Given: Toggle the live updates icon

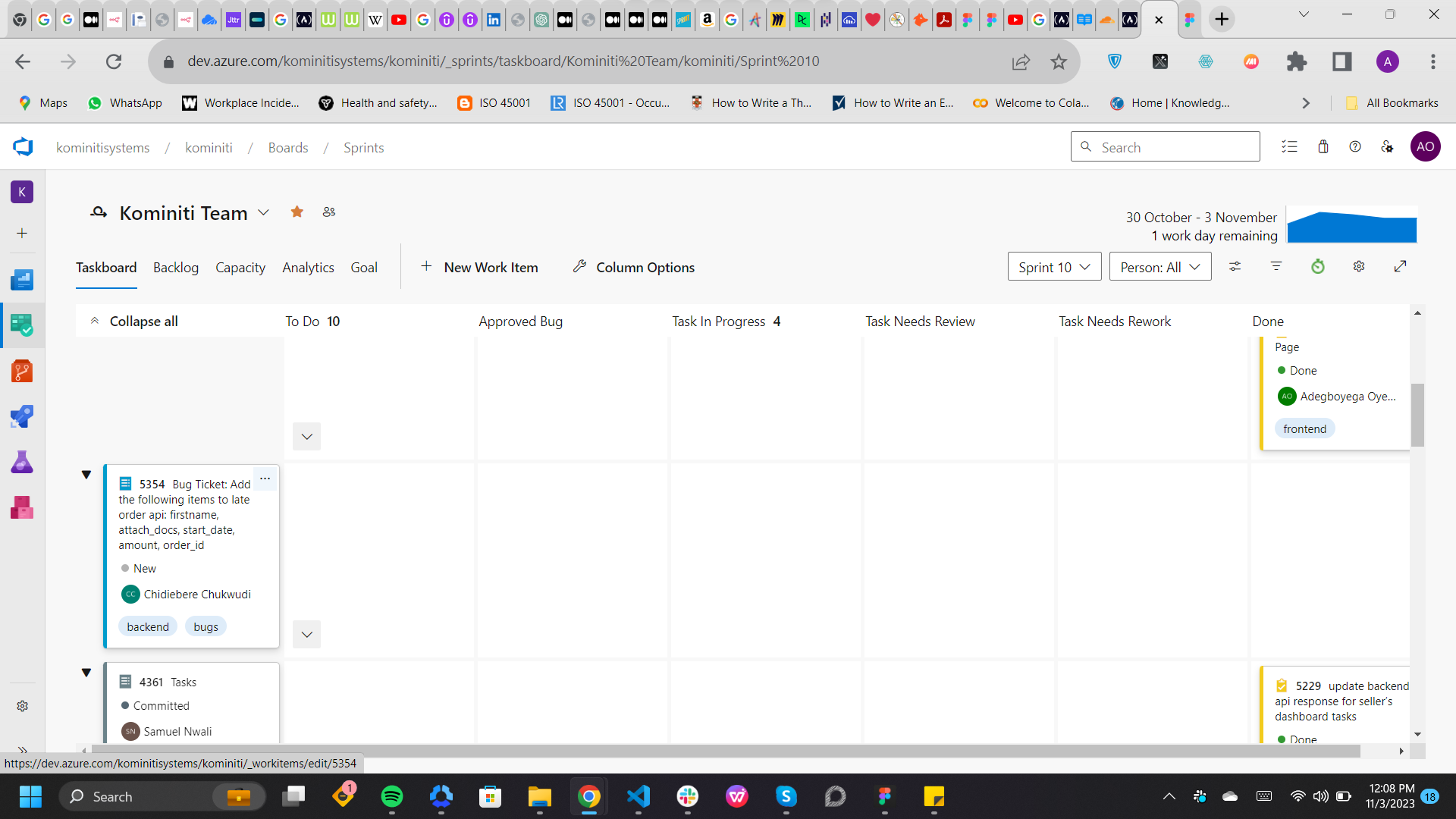Looking at the screenshot, I should tap(1318, 266).
